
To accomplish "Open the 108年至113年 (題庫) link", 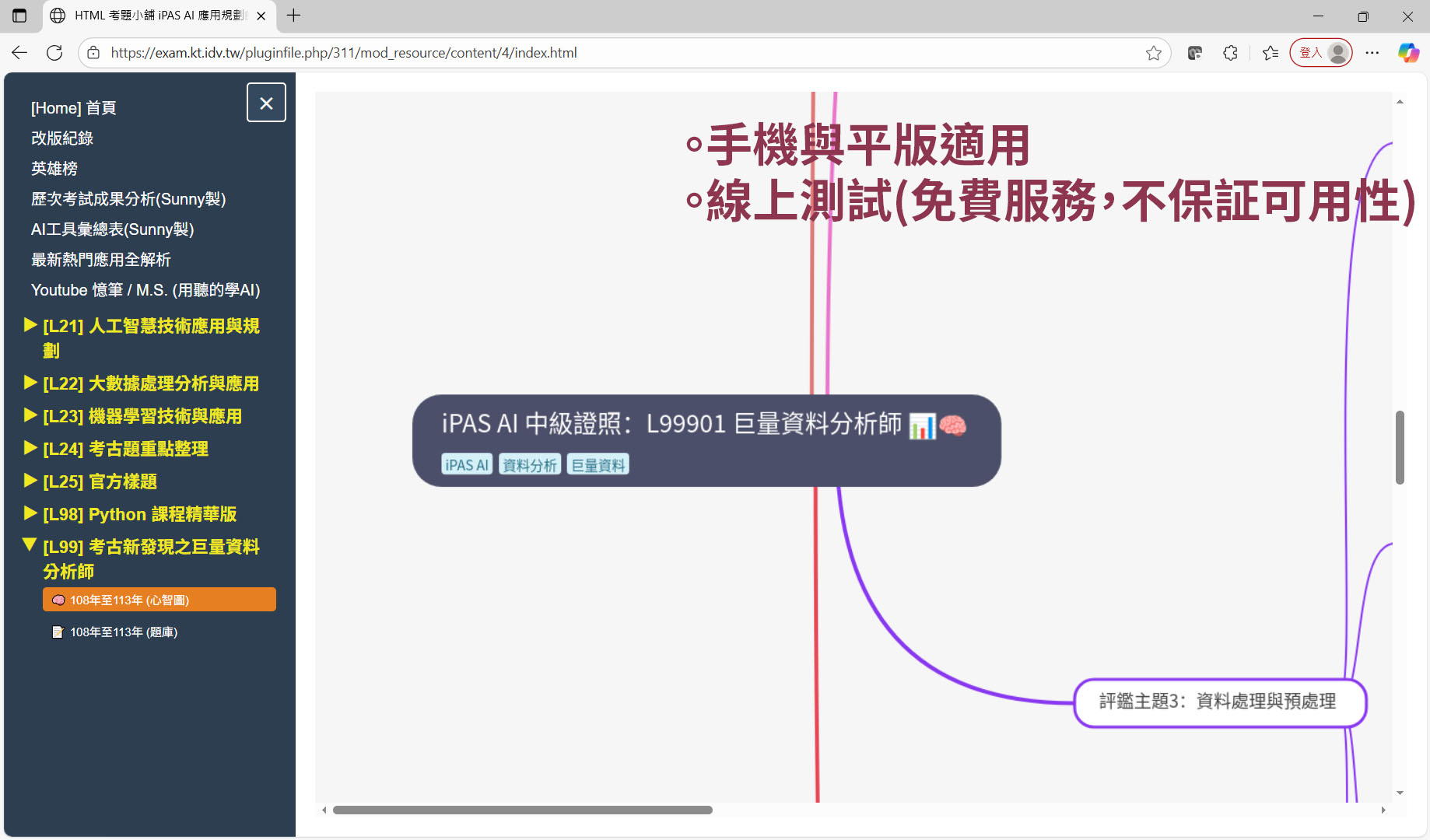I will coord(124,632).
